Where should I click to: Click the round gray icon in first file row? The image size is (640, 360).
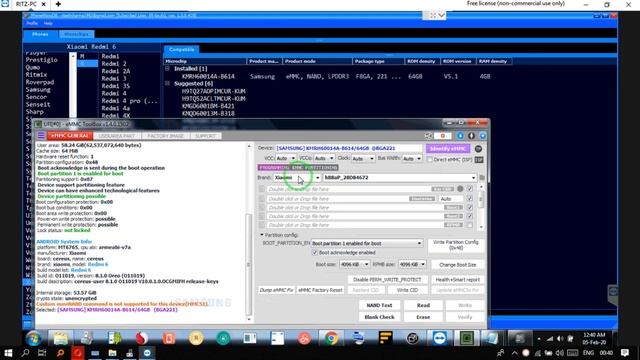pyautogui.click(x=460, y=189)
